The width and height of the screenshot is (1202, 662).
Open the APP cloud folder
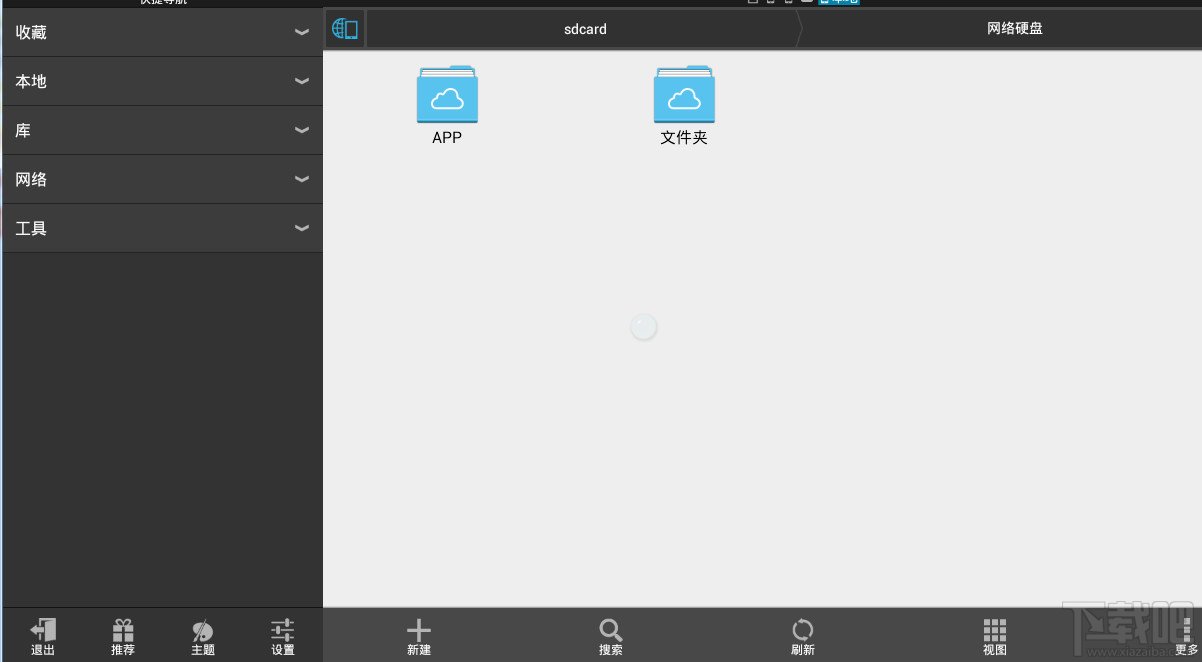447,105
